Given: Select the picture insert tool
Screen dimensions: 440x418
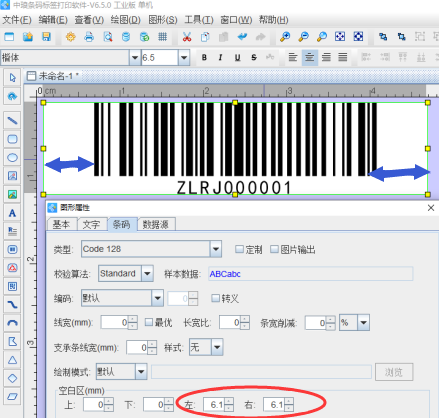Looking at the screenshot, I should (12, 194).
